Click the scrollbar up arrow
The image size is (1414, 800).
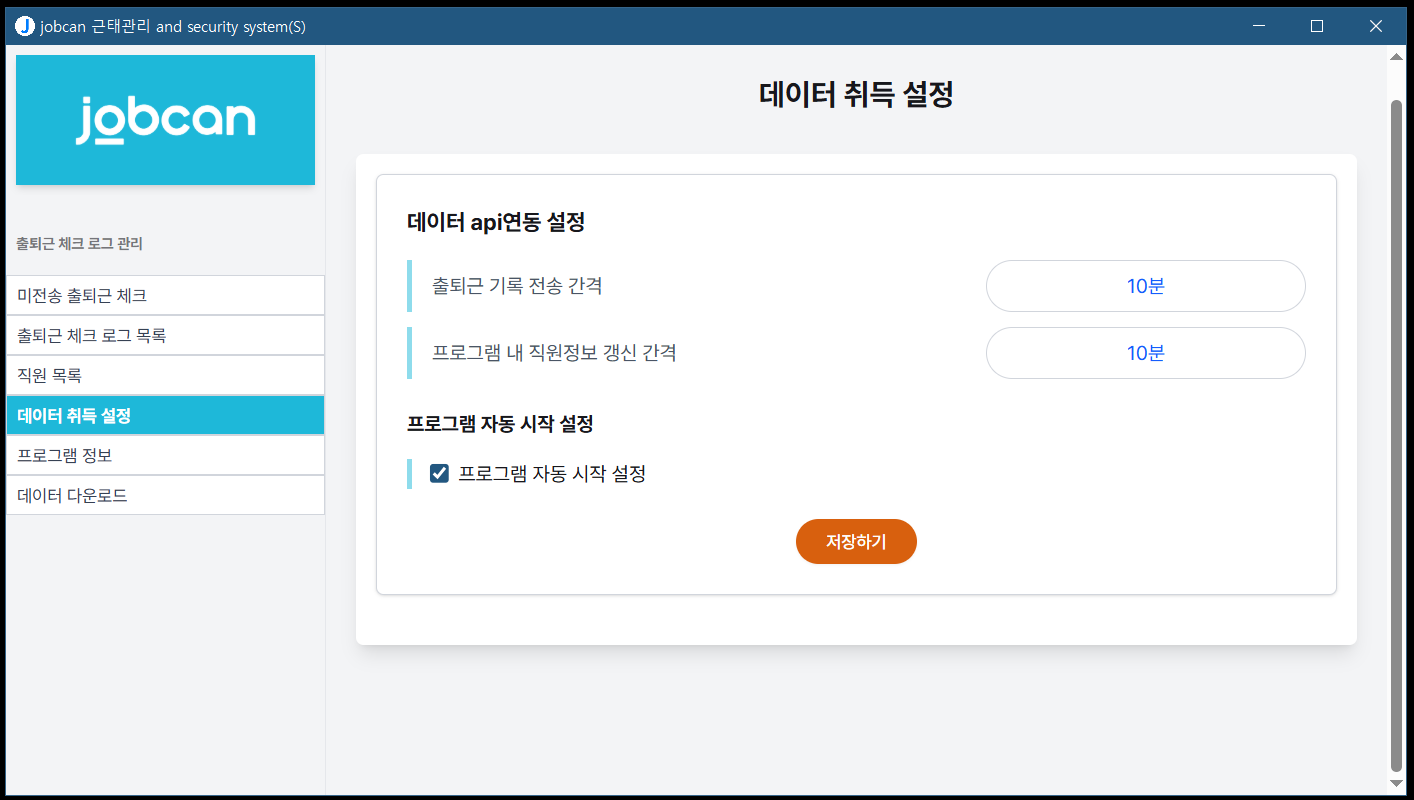pyautogui.click(x=1396, y=57)
